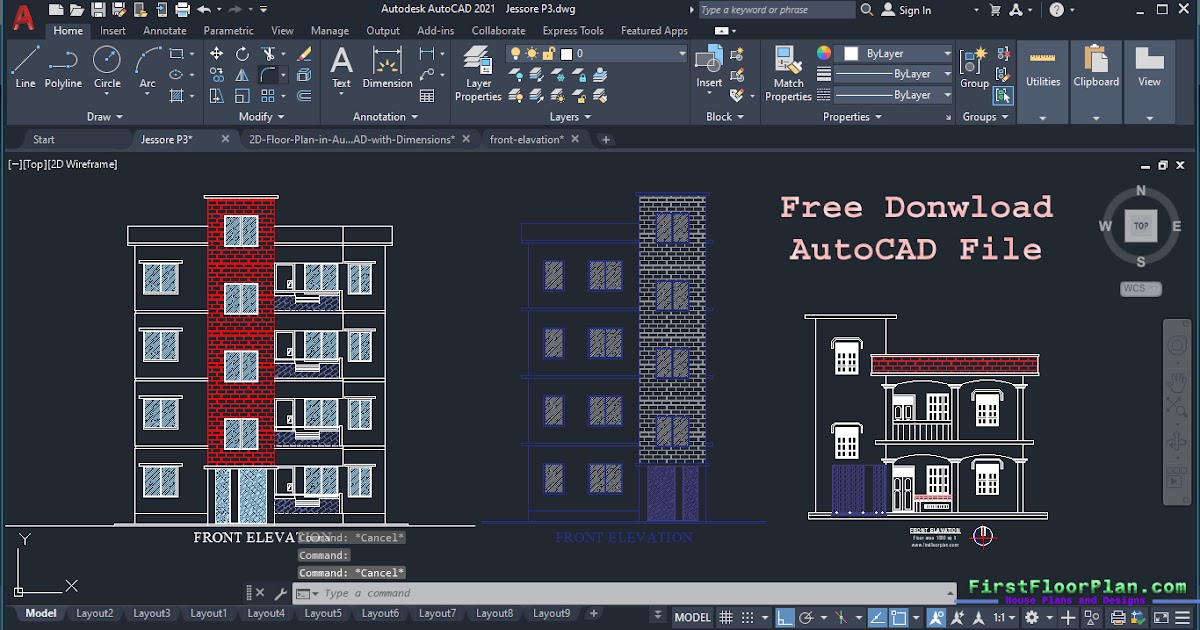Switch to Layout2 tab
This screenshot has height=630, width=1200.
pos(95,613)
